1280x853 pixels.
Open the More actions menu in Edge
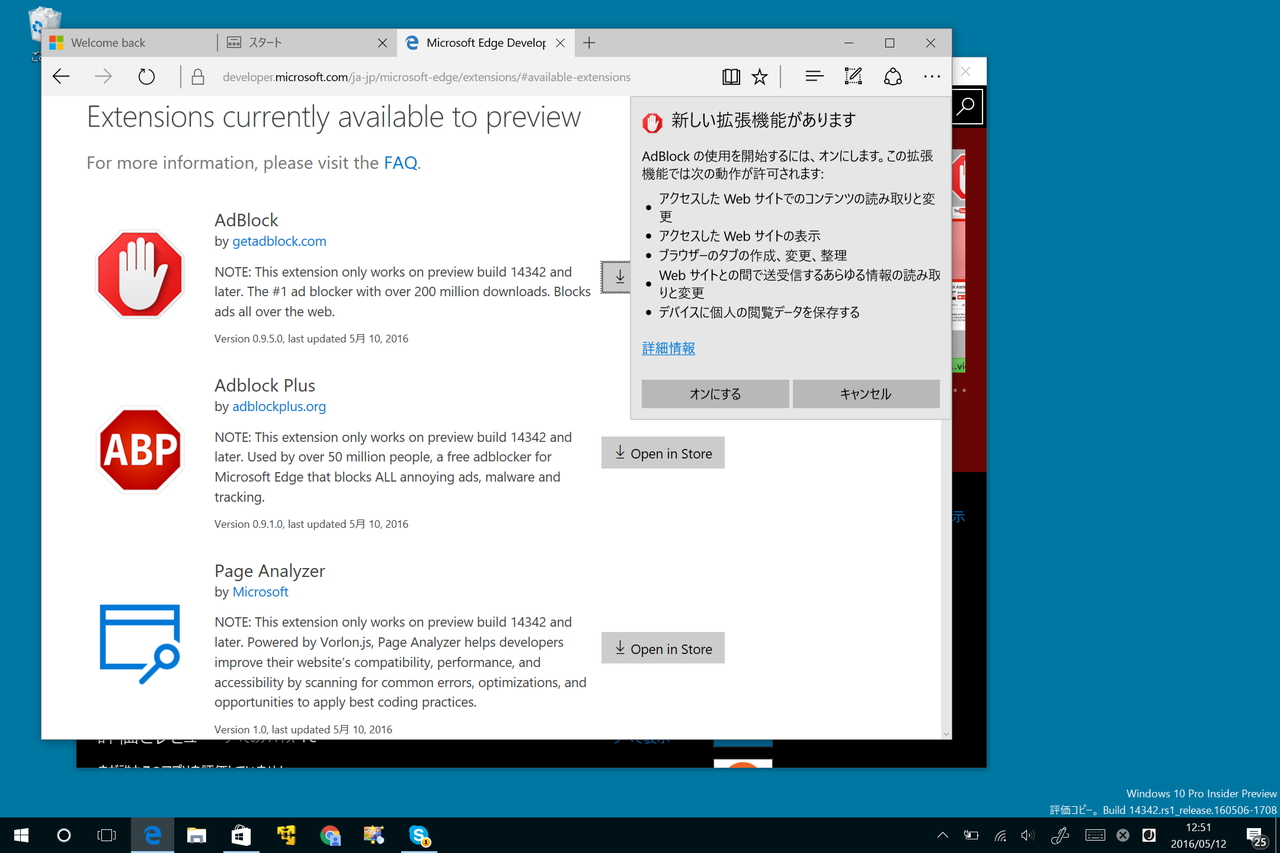(x=931, y=76)
